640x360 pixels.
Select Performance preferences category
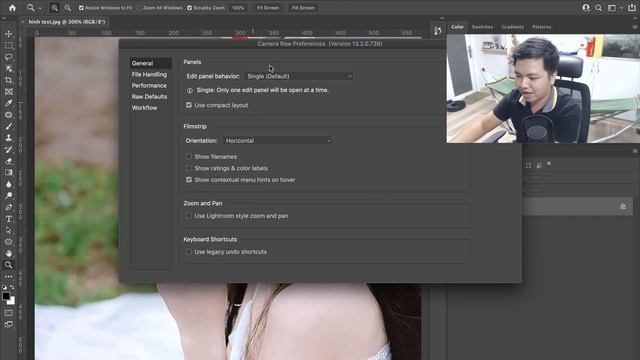149,85
